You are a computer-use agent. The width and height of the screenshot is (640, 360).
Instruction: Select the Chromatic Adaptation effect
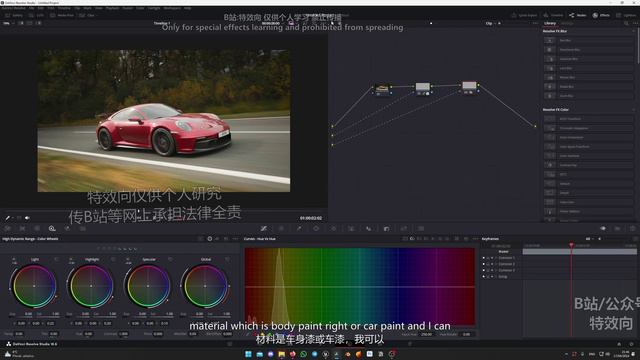(589, 128)
